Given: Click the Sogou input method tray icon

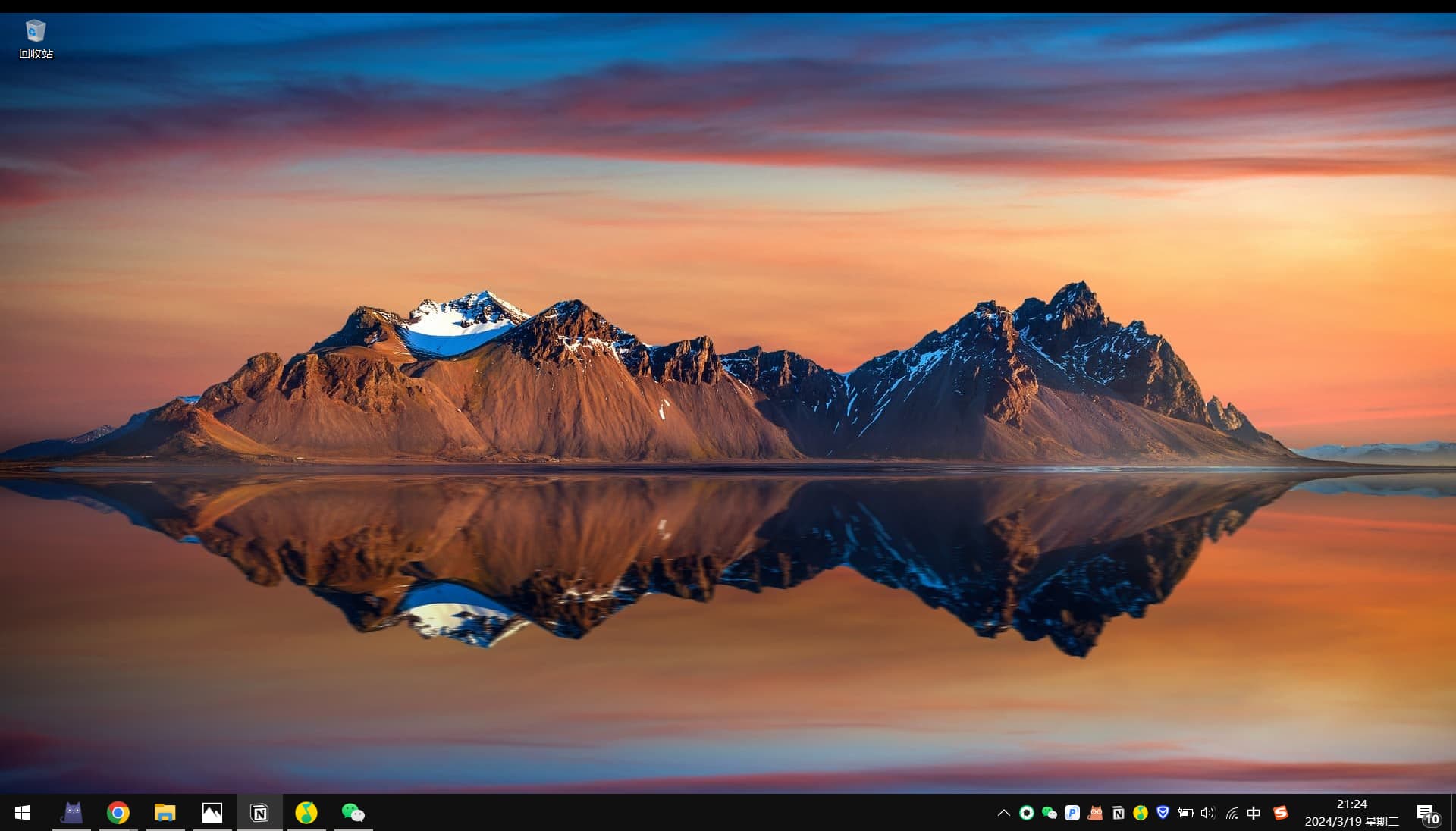Looking at the screenshot, I should click(x=1281, y=813).
